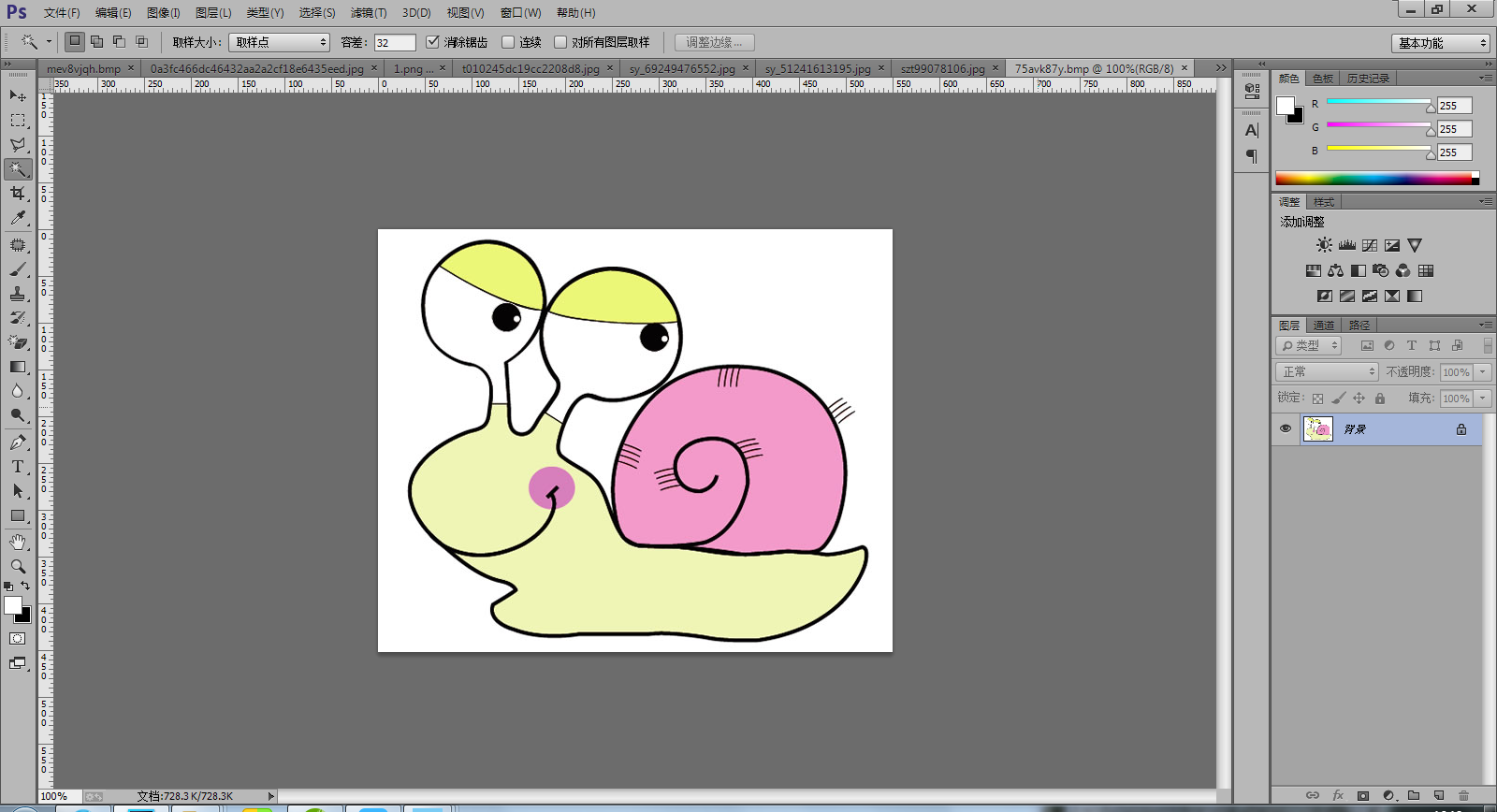This screenshot has height=812, width=1497.
Task: Open the 滤镜(T) menu
Action: pyautogui.click(x=369, y=12)
